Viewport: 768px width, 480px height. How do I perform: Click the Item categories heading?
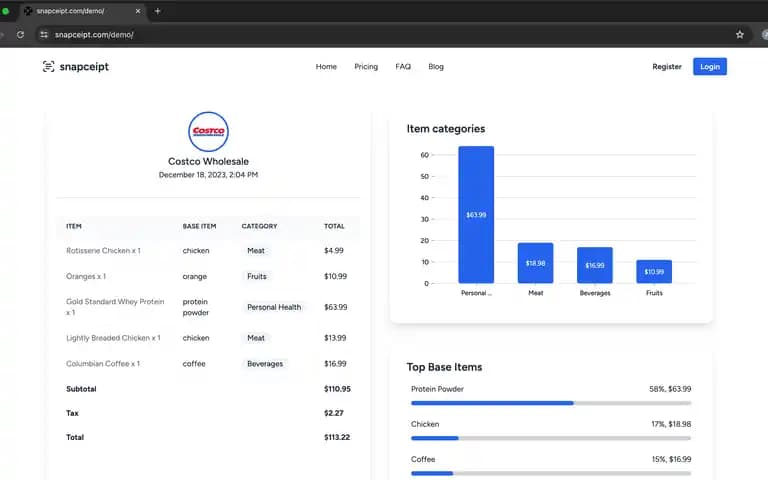[446, 129]
